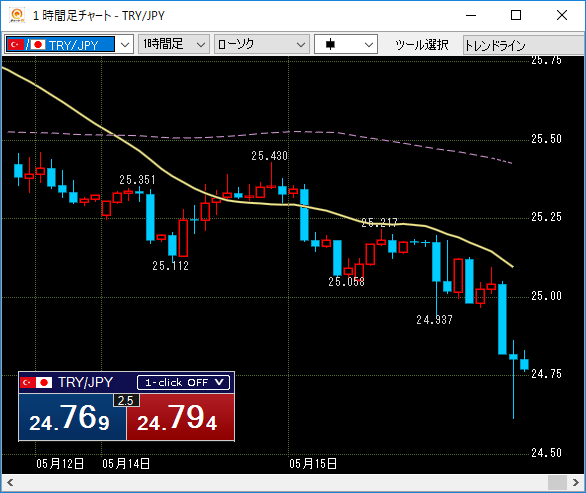Click the scrollbar right arrow
The height and width of the screenshot is (493, 586).
click(576, 483)
